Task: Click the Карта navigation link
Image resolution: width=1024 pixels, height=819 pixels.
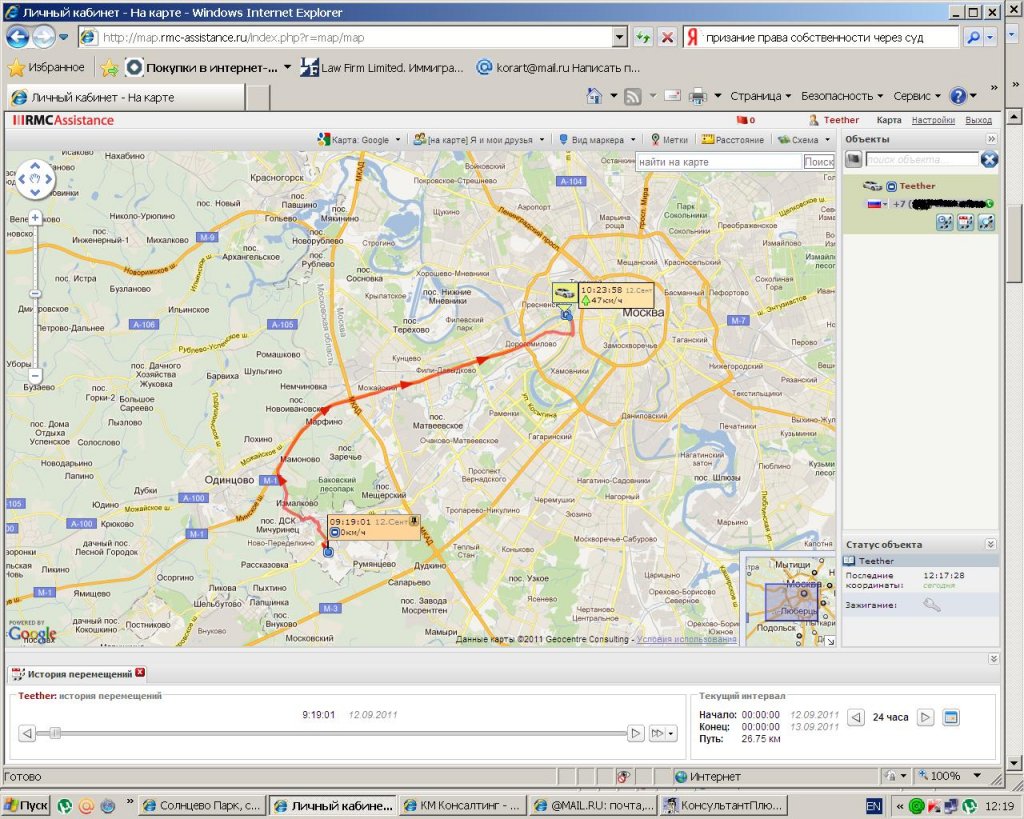Action: tap(889, 120)
